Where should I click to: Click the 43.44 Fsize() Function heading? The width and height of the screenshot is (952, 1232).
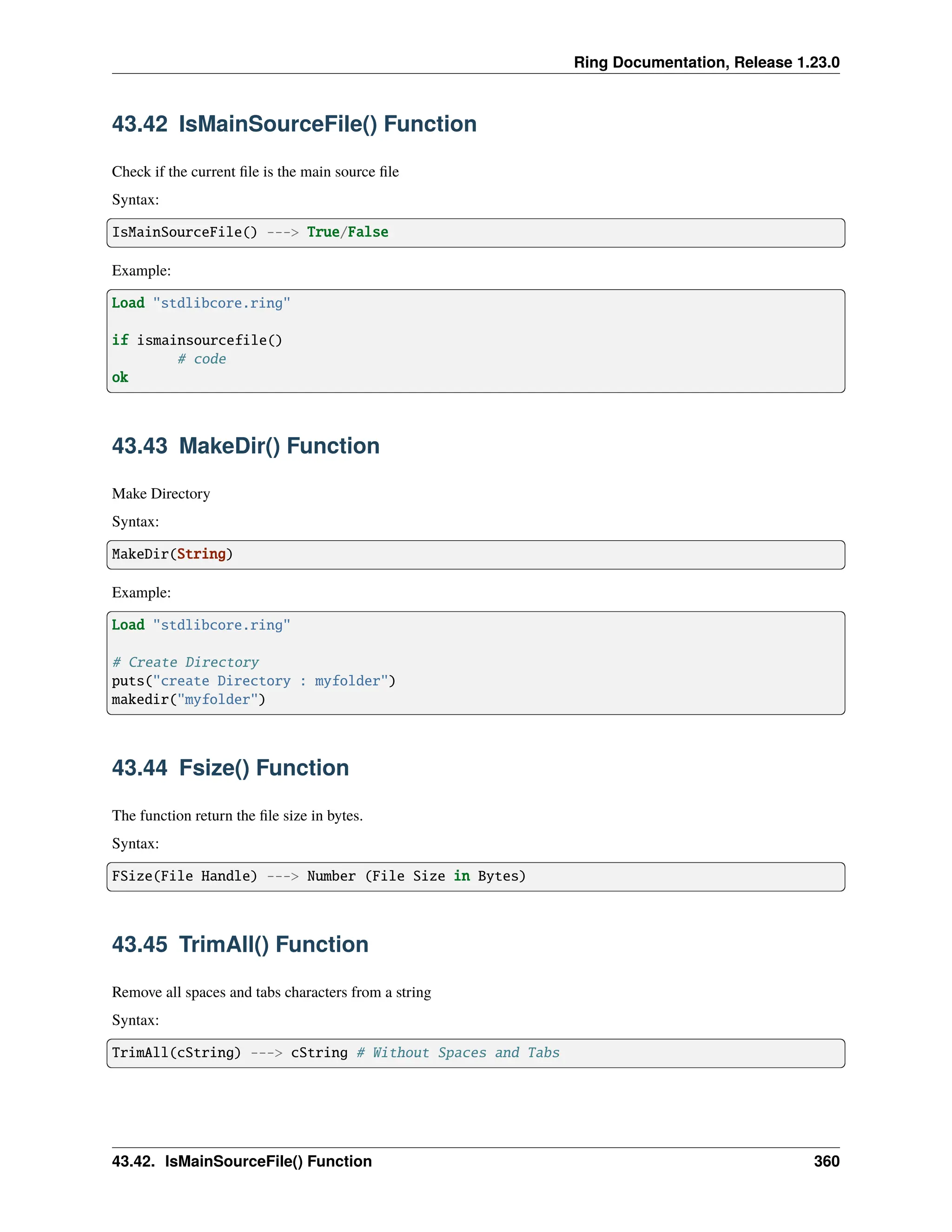[x=230, y=768]
